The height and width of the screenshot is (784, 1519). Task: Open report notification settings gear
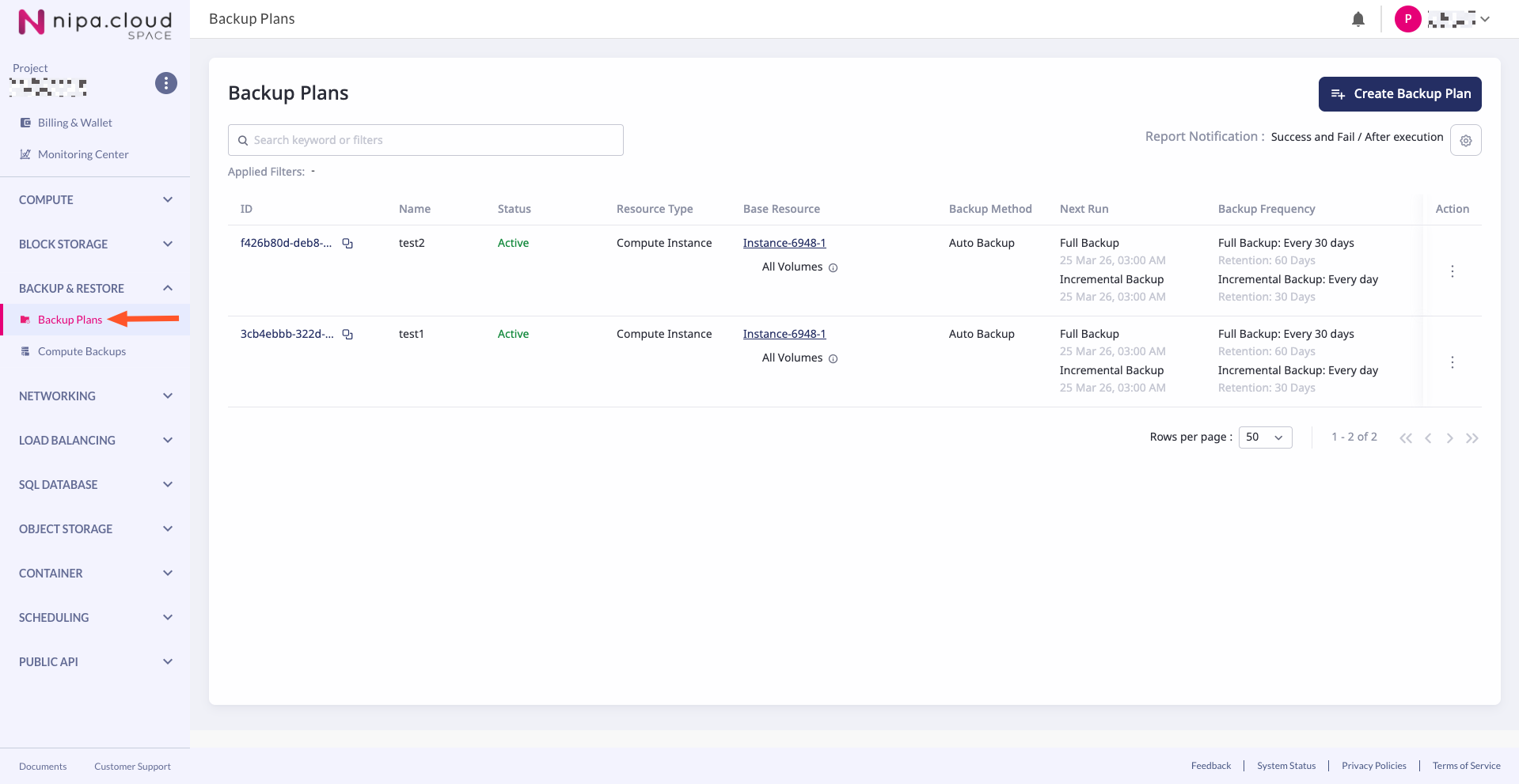1465,140
